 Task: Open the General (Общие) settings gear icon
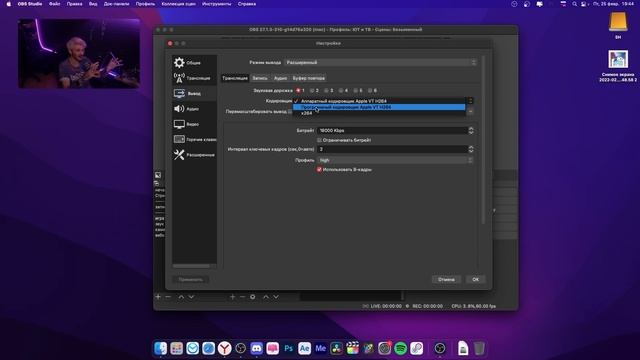(179, 62)
